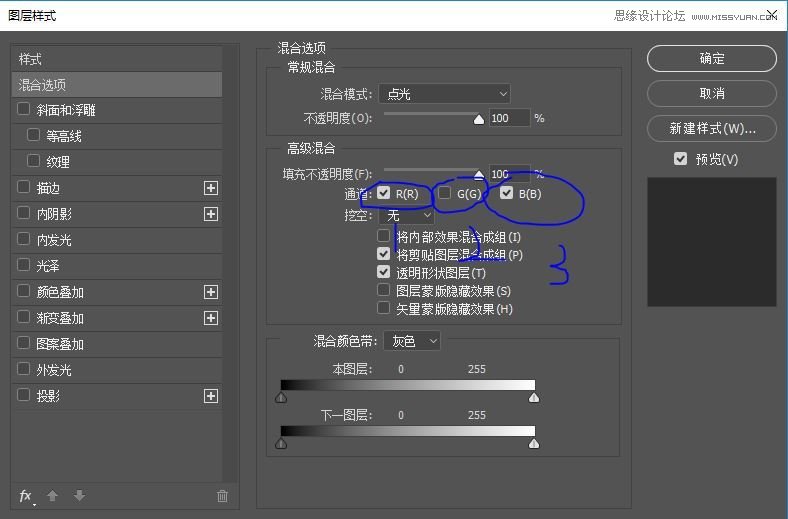The image size is (788, 519).
Task: Uncheck the R(R) channel checkbox
Action: click(x=383, y=193)
